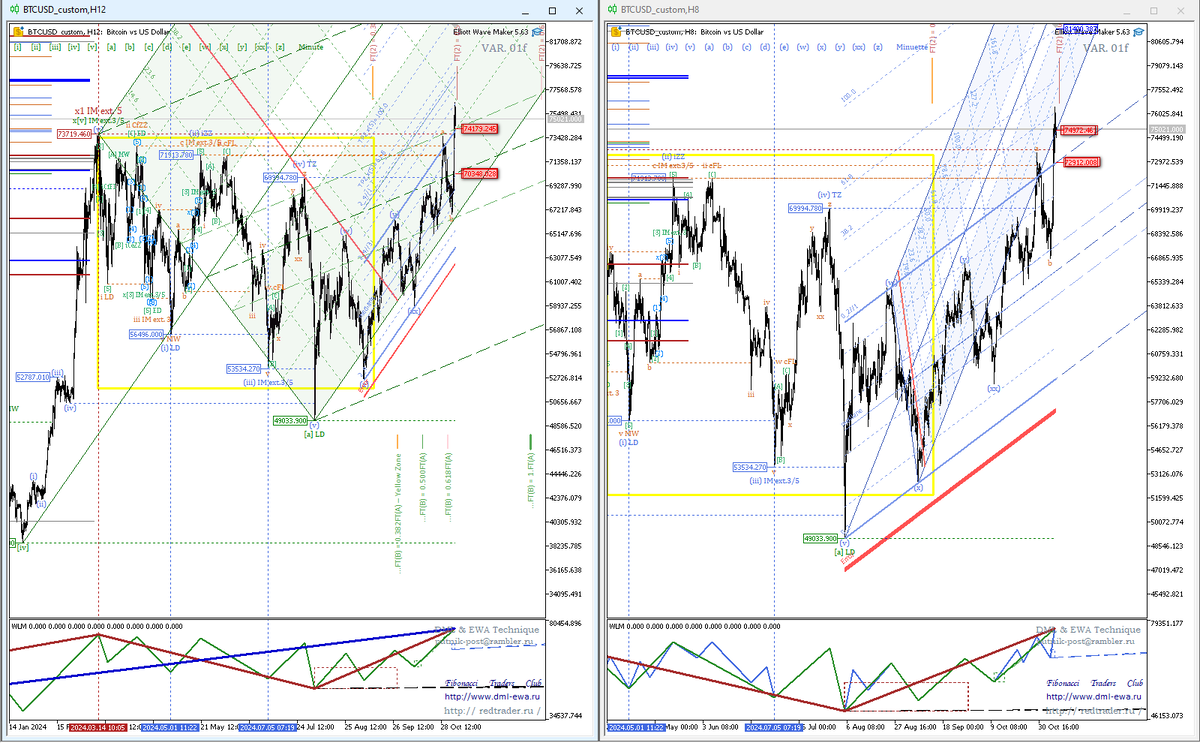This screenshot has width=1200, height=743.
Task: Click the 53534.270 price label in H8 chart
Action: 750,467
